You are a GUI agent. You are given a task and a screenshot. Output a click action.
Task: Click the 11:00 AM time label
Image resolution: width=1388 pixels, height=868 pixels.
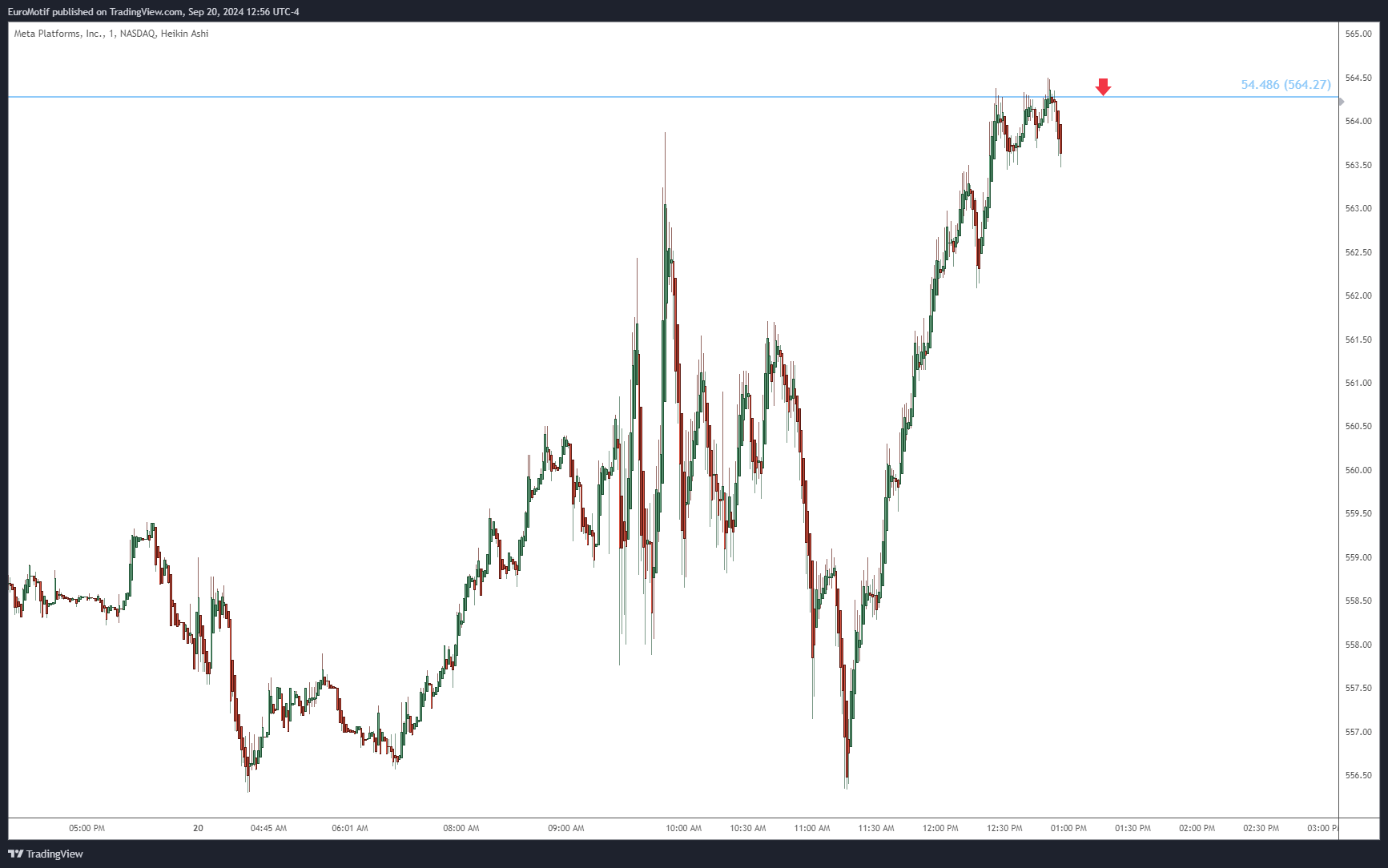[812, 828]
